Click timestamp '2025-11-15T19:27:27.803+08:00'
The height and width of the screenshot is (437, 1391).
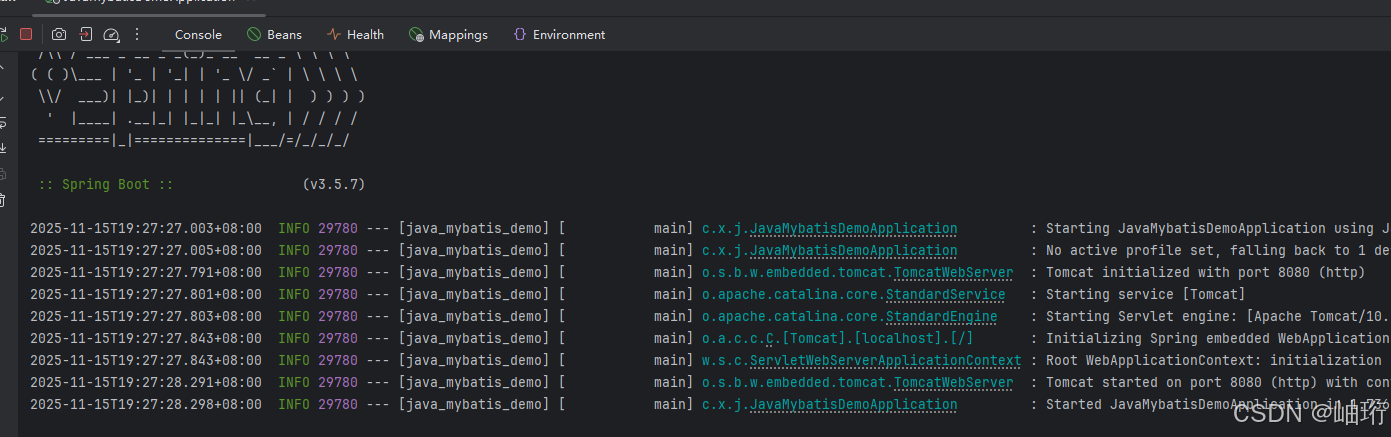(146, 316)
